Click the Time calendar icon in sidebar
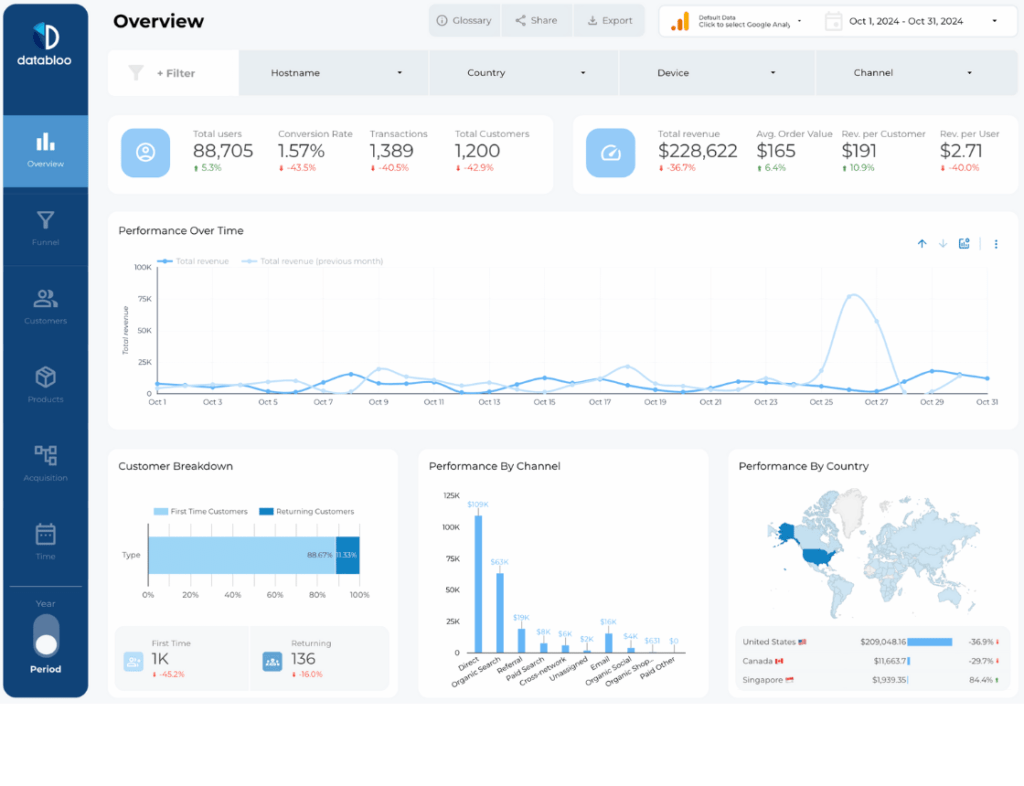This screenshot has width=1024, height=786. 45,534
